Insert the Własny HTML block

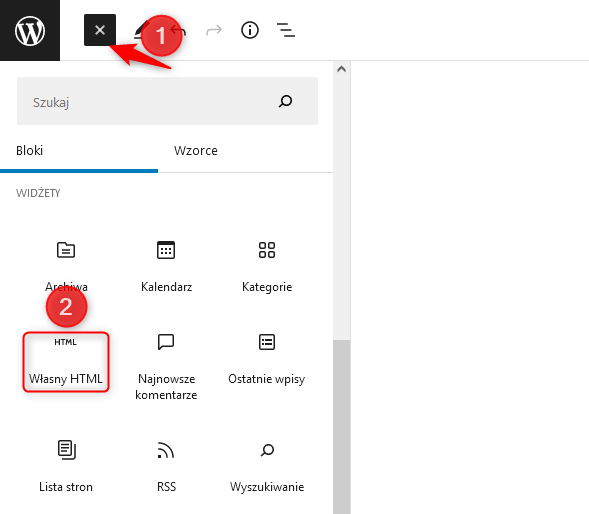(x=66, y=362)
